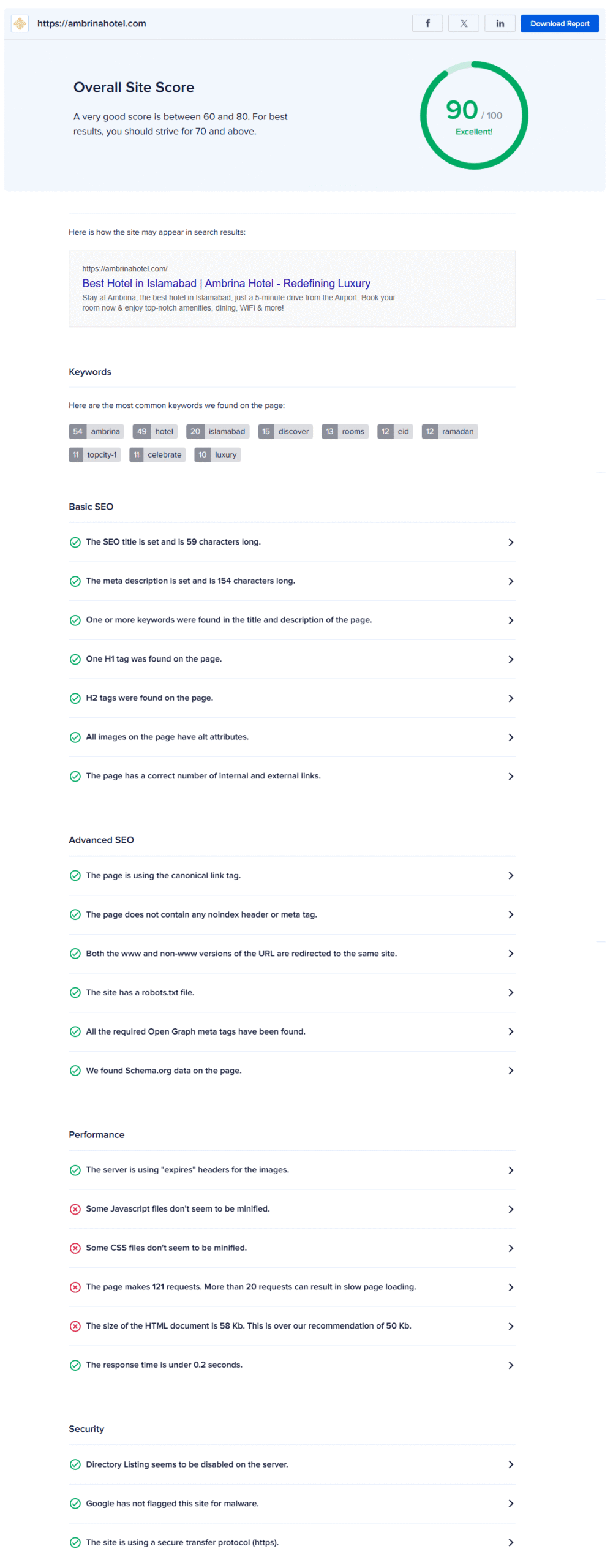Click red fail icon for Javascript minified
This screenshot has height=1568, width=613.
(x=75, y=1208)
